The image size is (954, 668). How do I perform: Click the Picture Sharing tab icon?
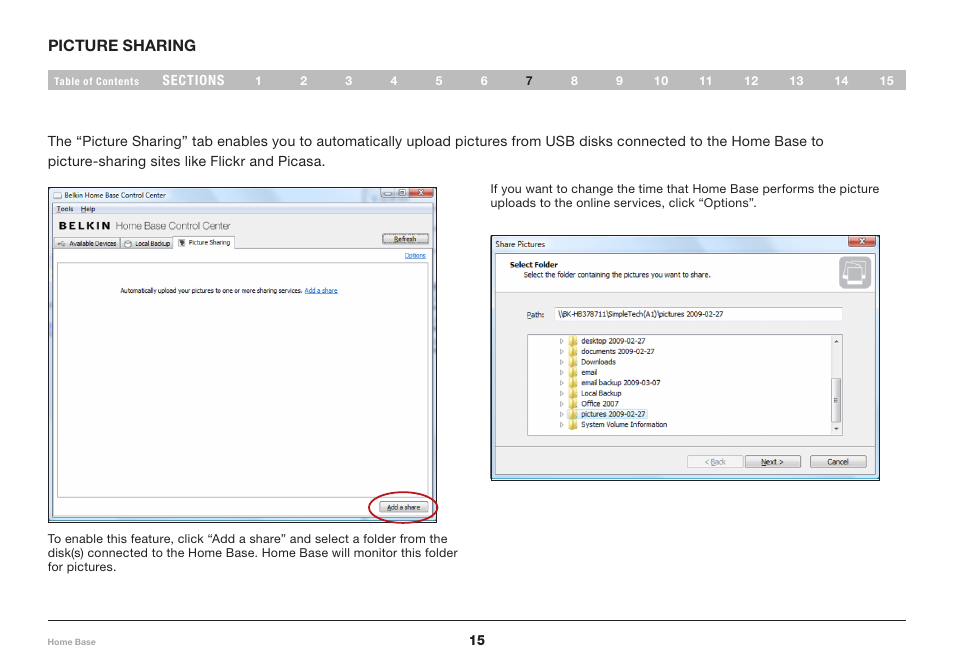(181, 243)
